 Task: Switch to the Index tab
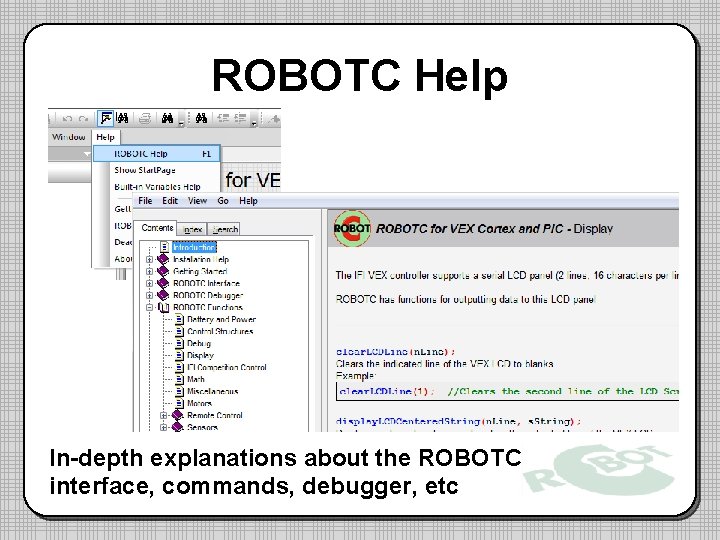coord(192,229)
